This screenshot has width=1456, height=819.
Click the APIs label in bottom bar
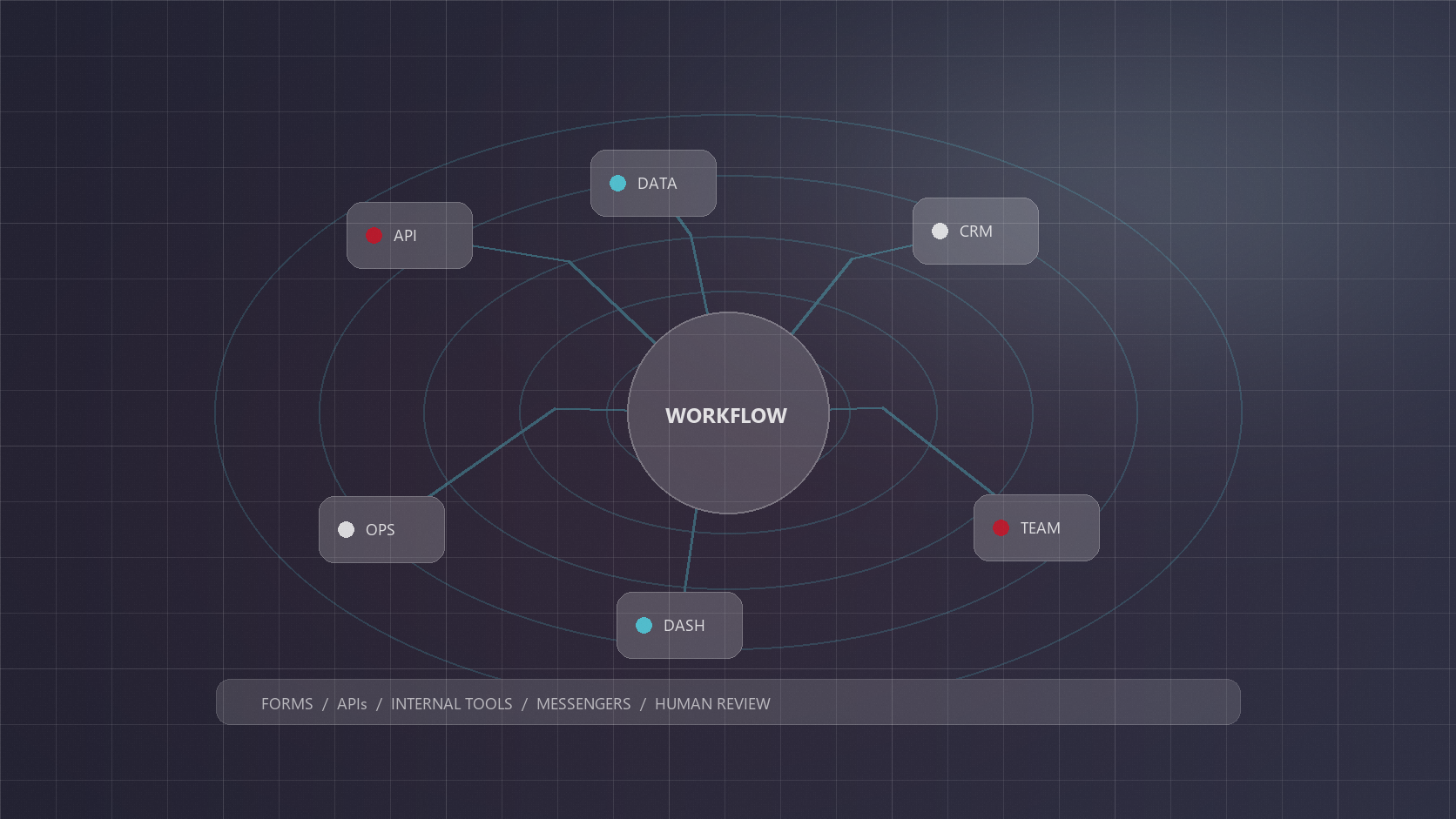[352, 704]
